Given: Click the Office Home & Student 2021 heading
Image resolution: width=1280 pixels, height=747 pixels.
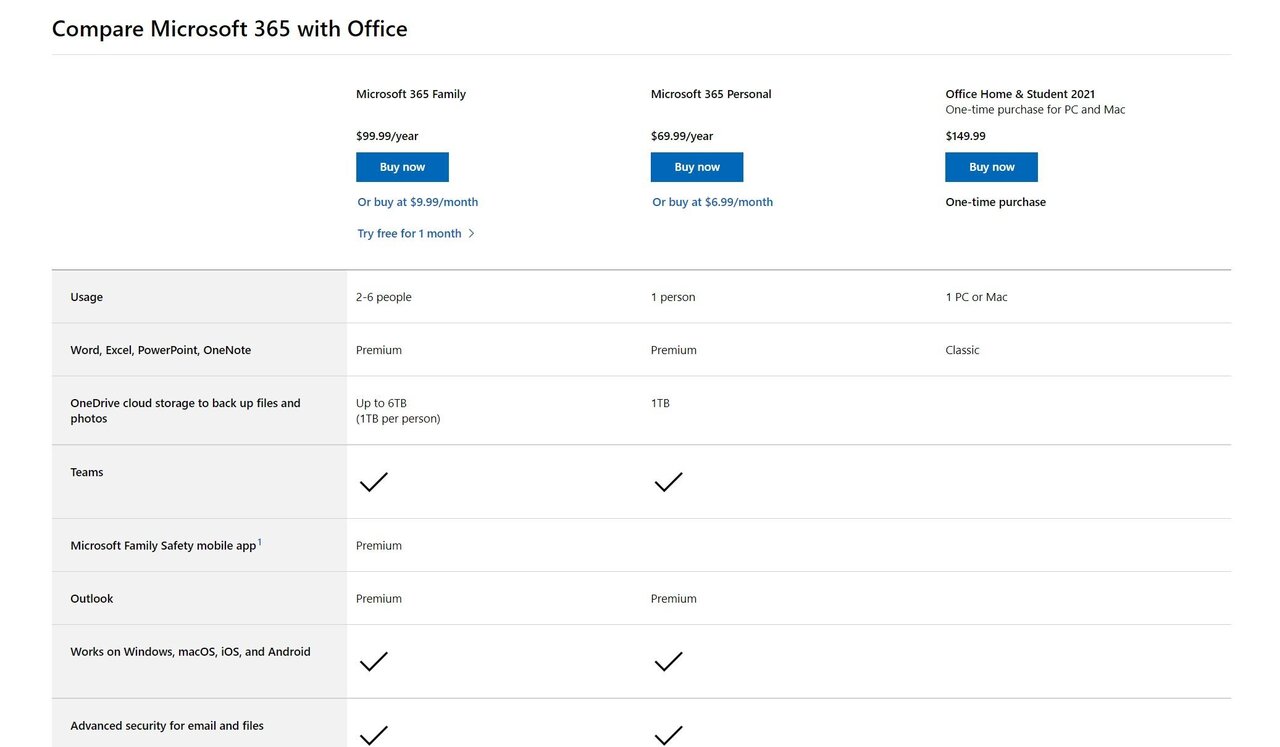Looking at the screenshot, I should coord(1020,94).
